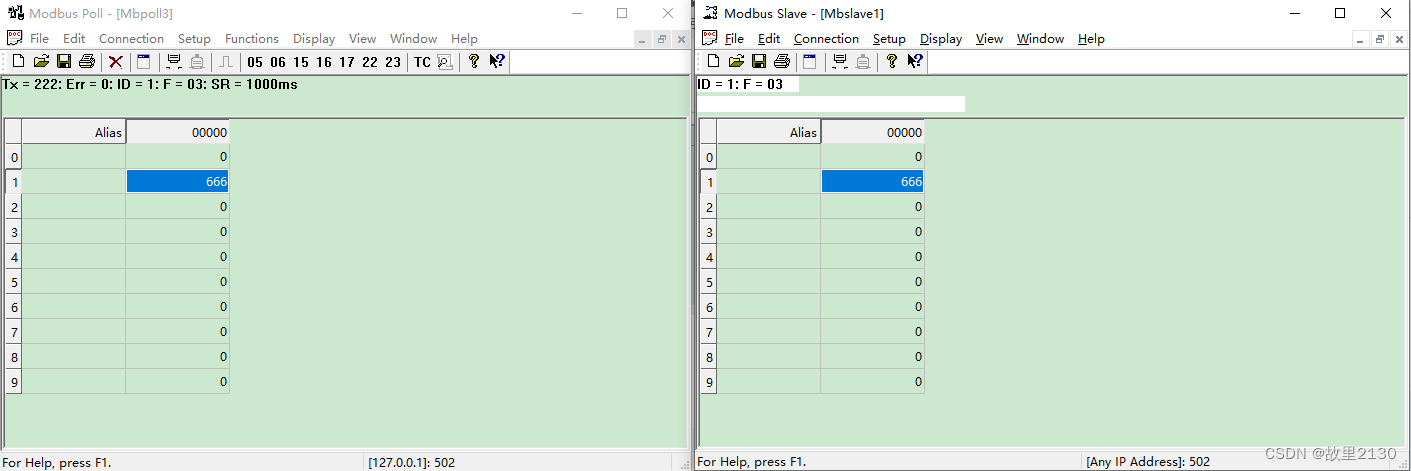Open Display menu in Modbus Slave
The image size is (1411, 471).
941,39
